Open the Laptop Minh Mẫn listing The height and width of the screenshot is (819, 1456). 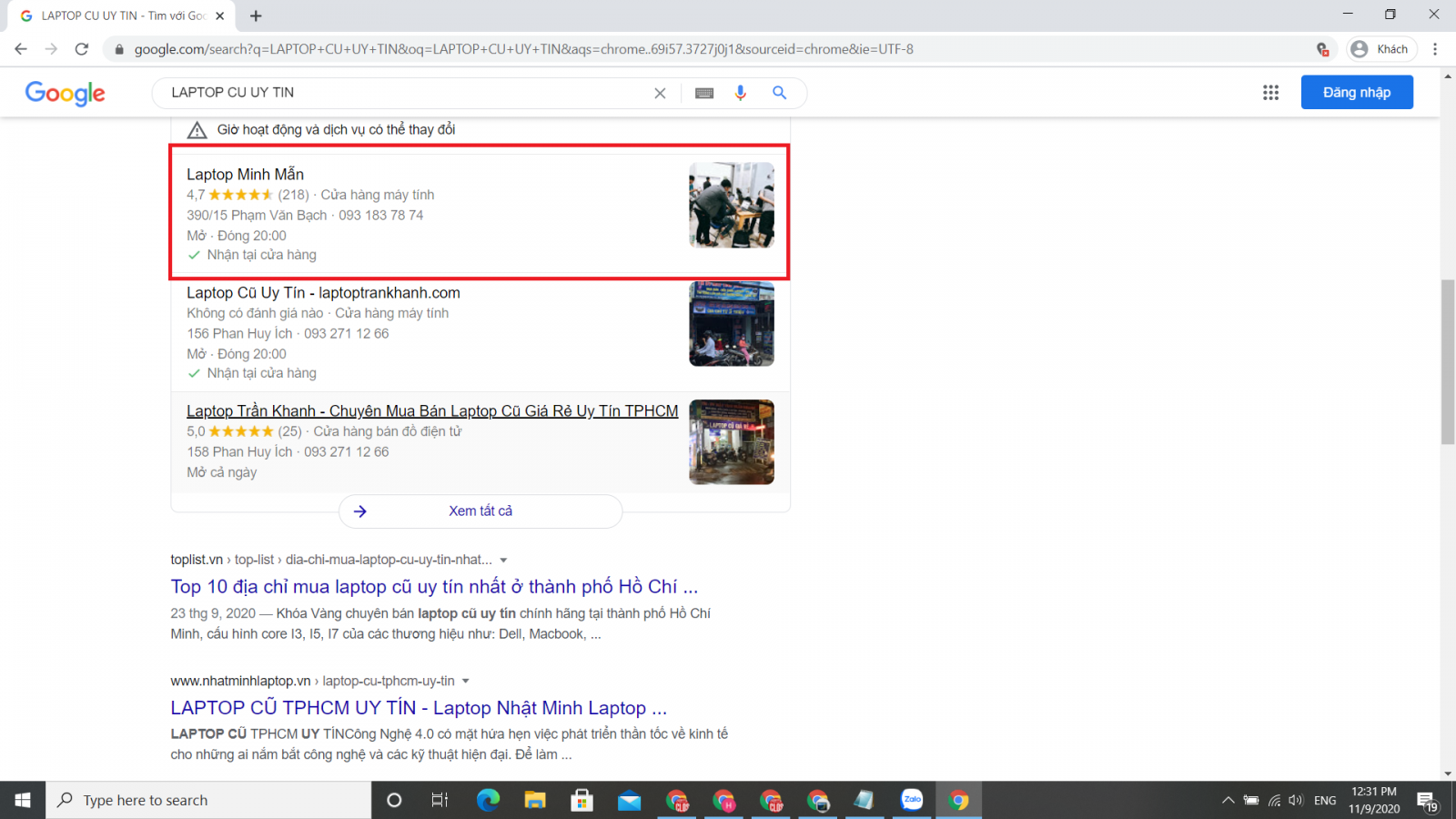pos(246,174)
